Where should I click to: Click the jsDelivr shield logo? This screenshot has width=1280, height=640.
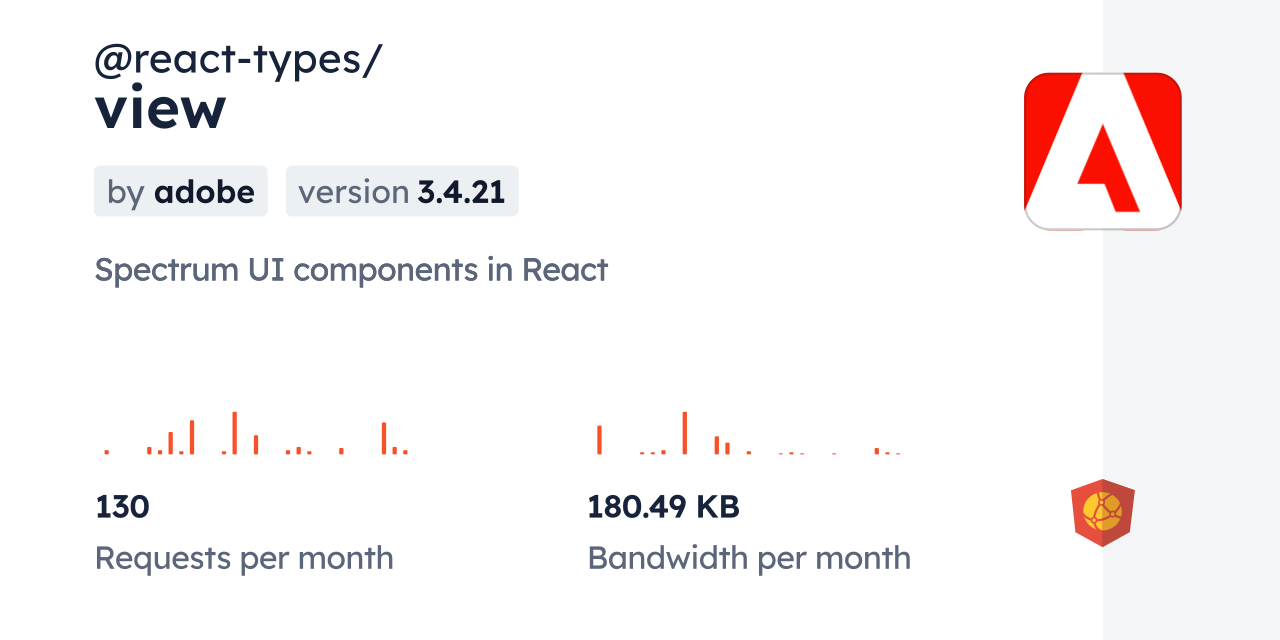[1102, 513]
